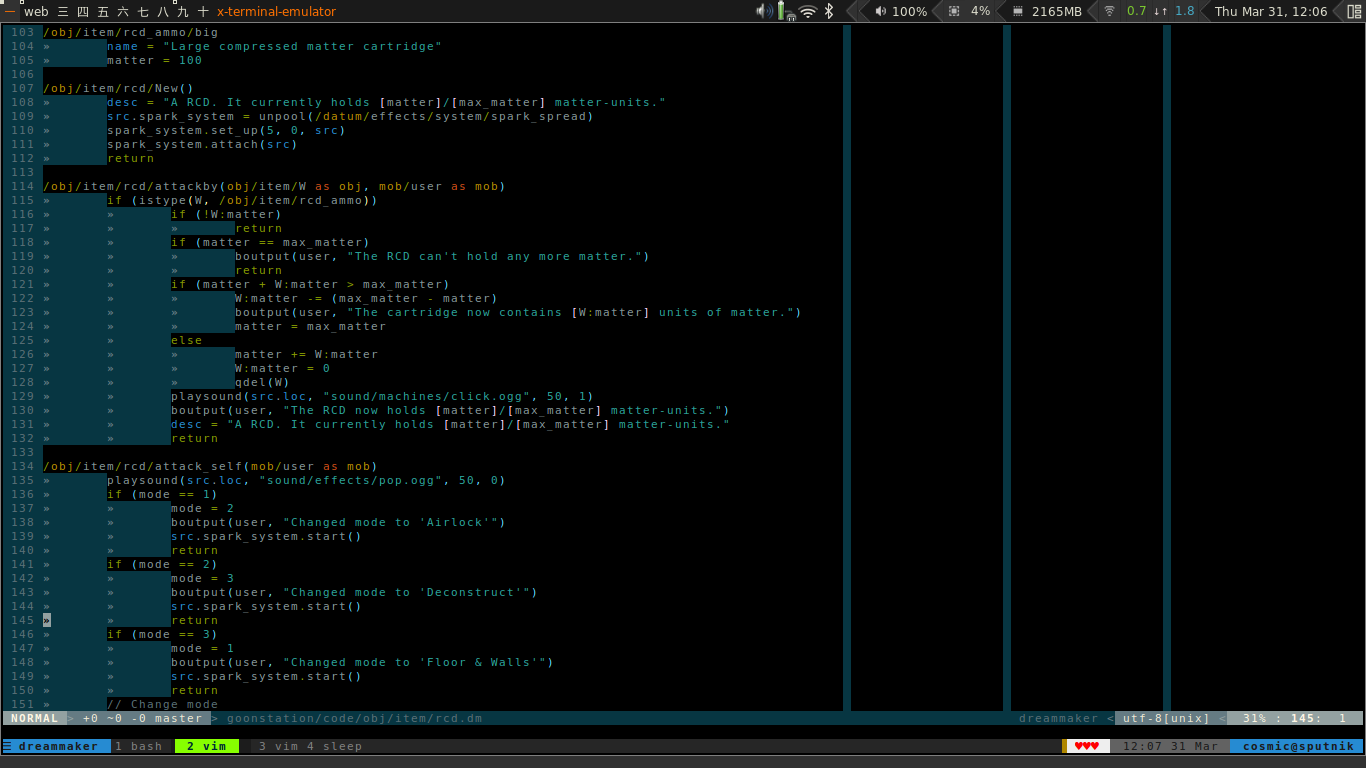
Task: Click the click.ogg playsound line
Action: tap(382, 396)
